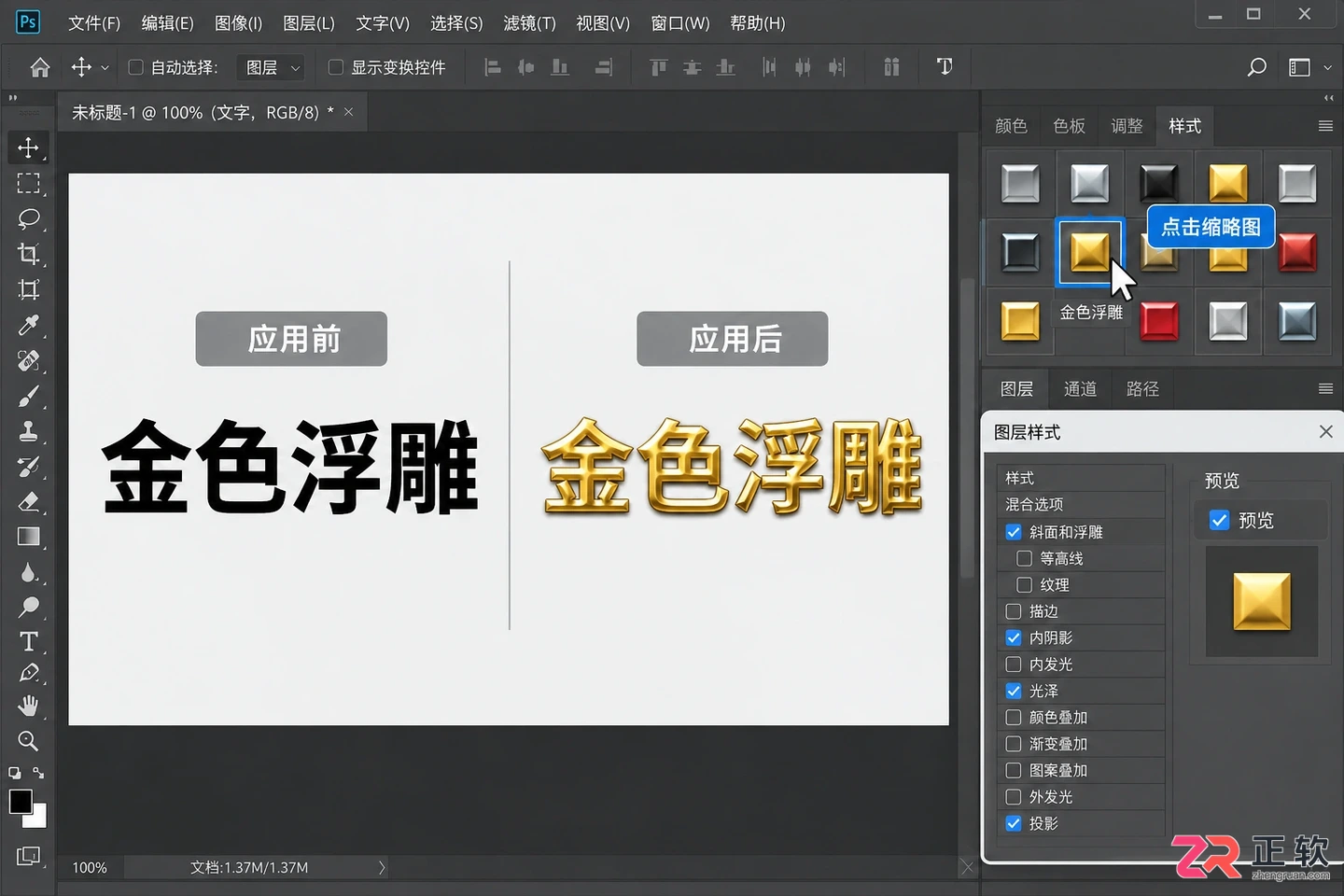Enable the 显示变换控件 checkbox

tap(336, 67)
